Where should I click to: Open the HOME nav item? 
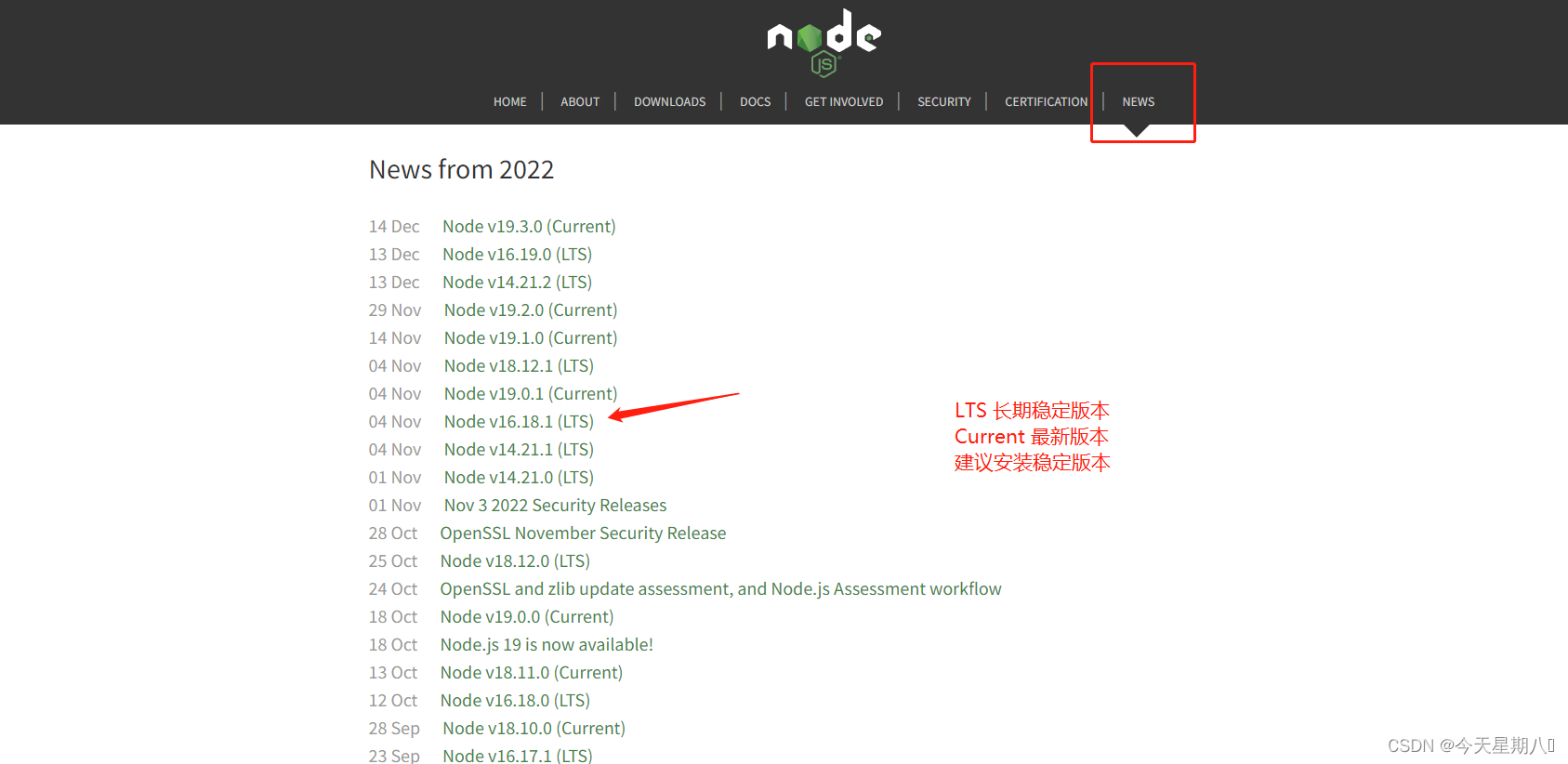coord(509,102)
